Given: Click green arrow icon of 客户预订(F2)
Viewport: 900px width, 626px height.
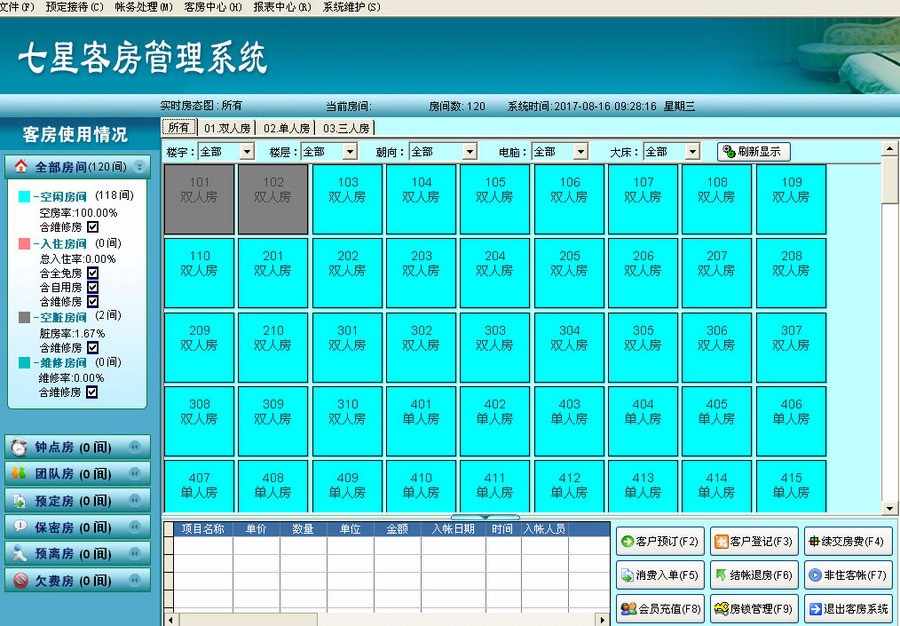Looking at the screenshot, I should 627,541.
